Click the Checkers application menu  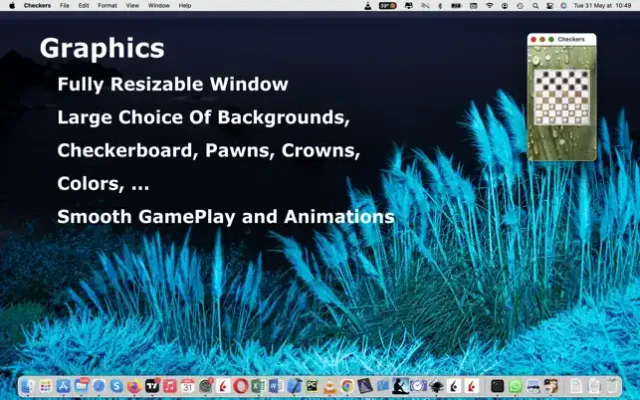coord(37,5)
